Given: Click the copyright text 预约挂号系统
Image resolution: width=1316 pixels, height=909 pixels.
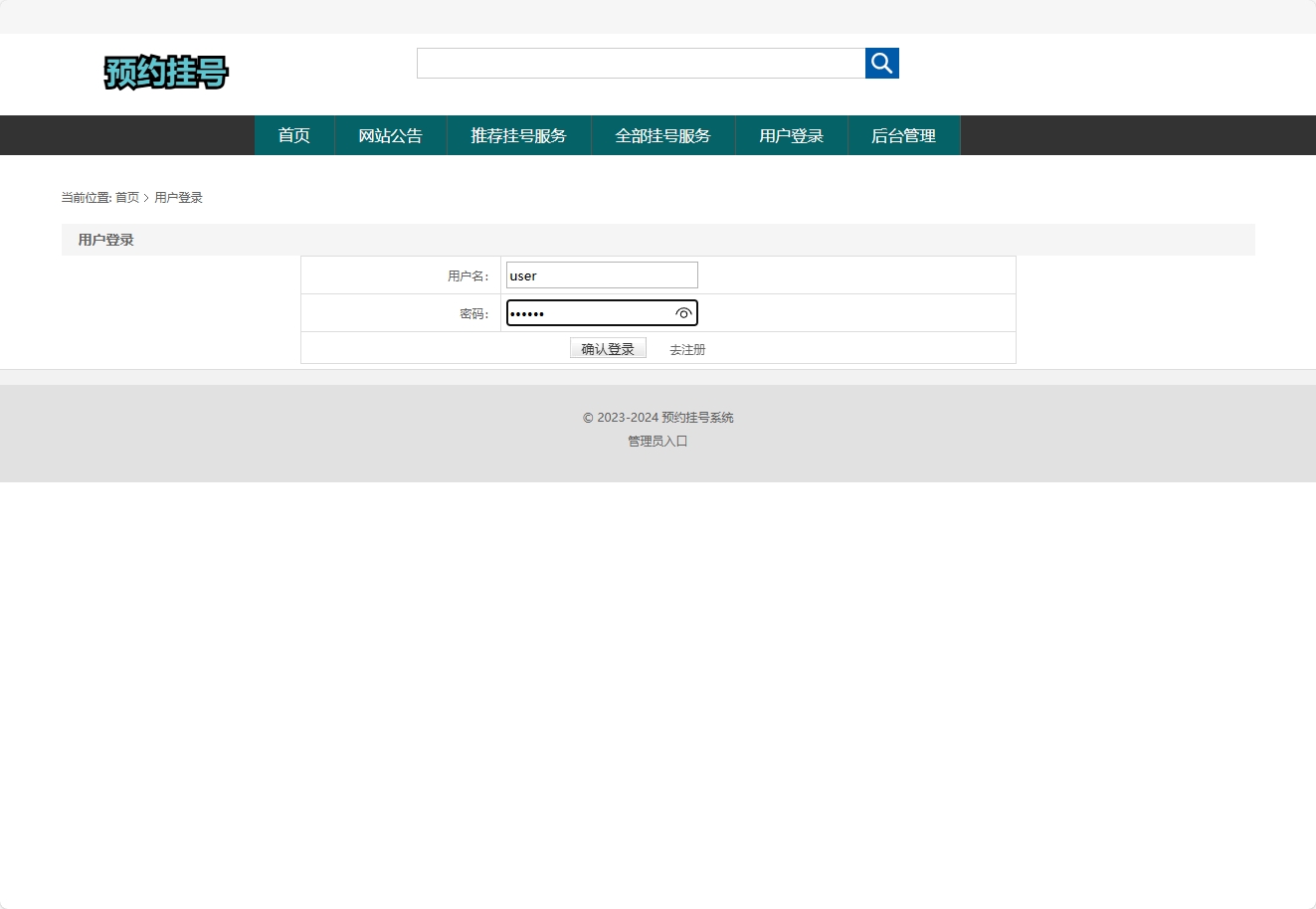Looking at the screenshot, I should click(658, 417).
